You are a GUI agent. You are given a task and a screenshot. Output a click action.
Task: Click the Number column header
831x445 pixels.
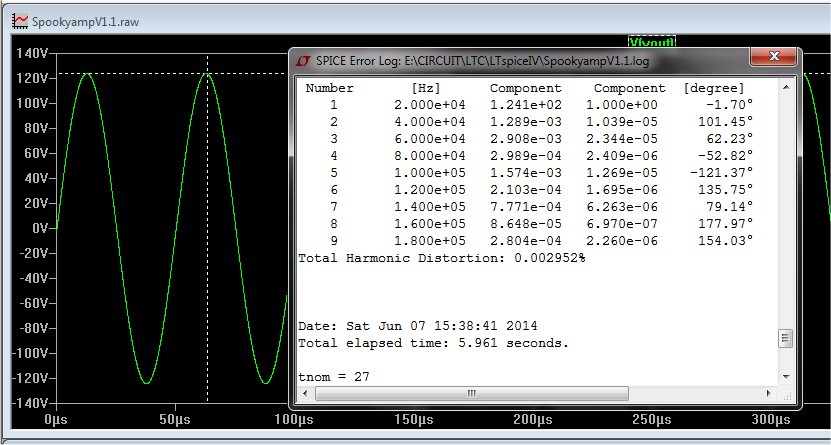point(330,88)
